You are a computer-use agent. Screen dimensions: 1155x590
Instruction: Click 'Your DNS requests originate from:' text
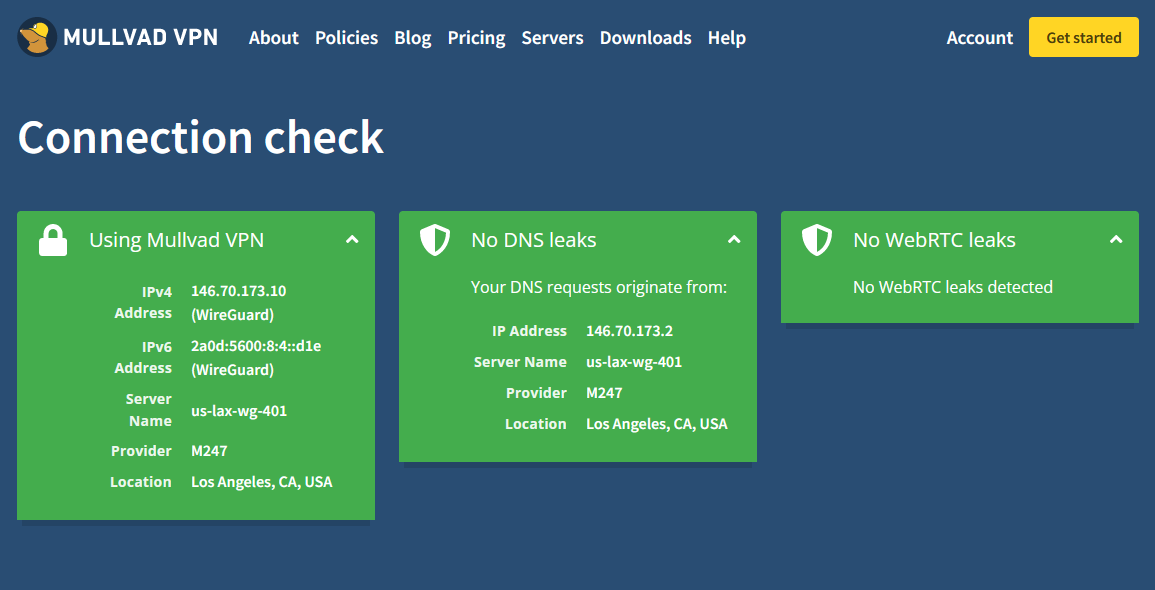(599, 287)
